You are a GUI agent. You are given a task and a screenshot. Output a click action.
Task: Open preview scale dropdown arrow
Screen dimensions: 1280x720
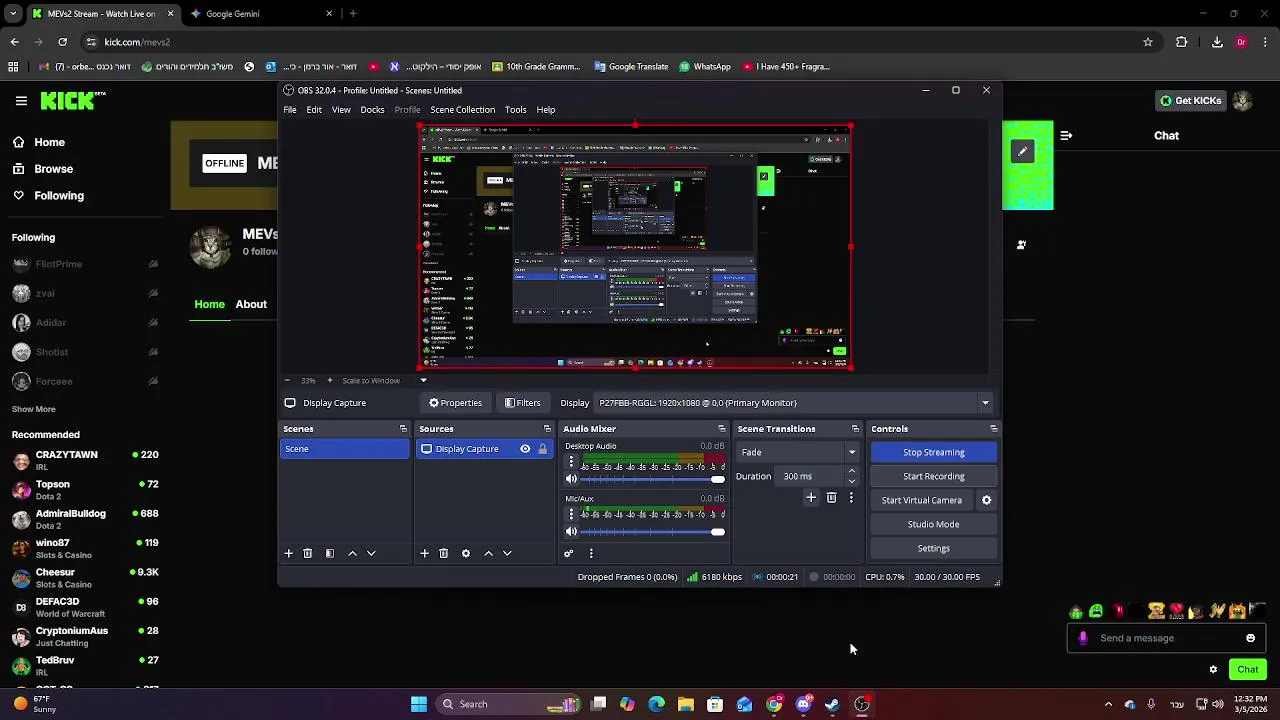click(x=423, y=380)
